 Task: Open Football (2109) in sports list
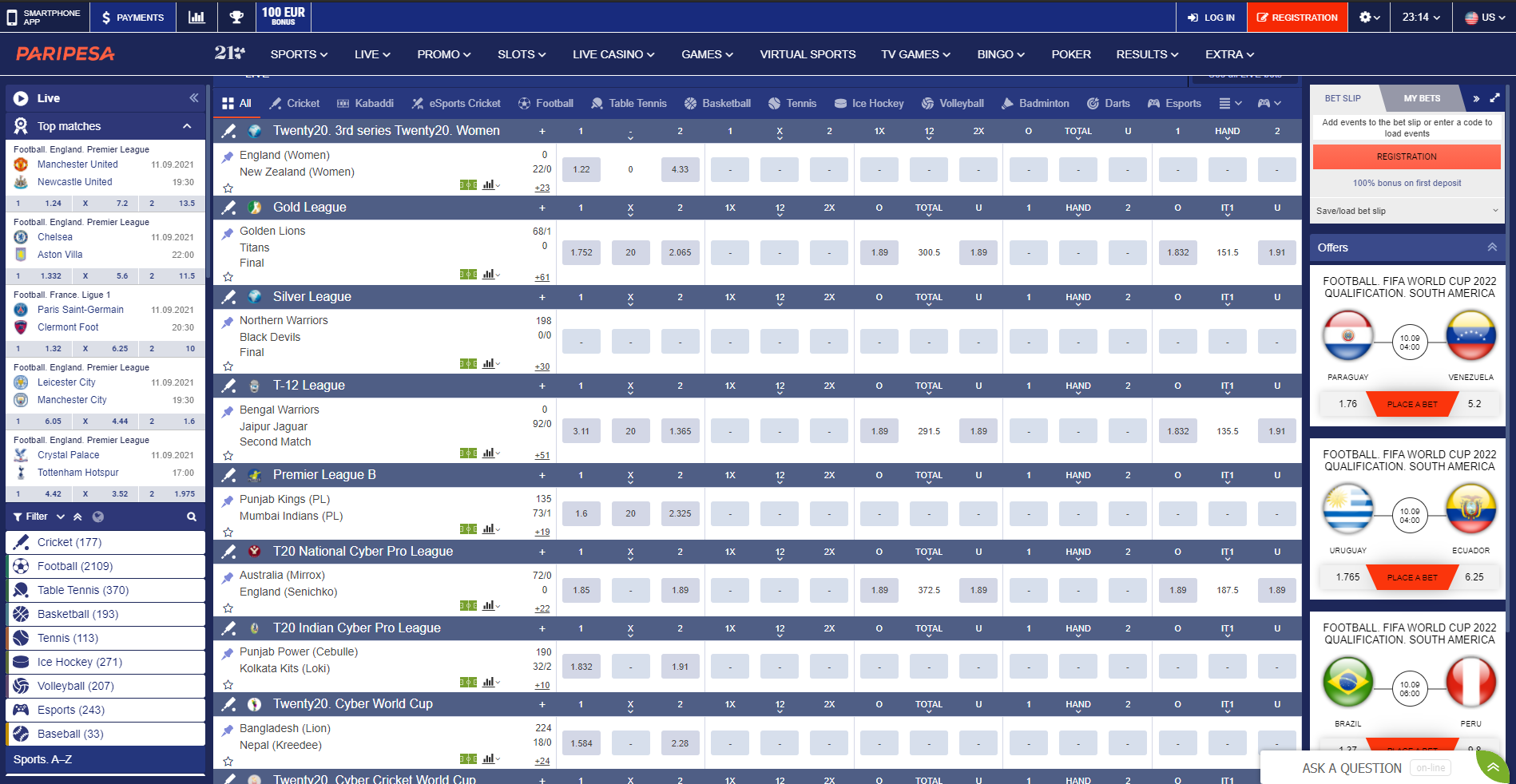[106, 566]
